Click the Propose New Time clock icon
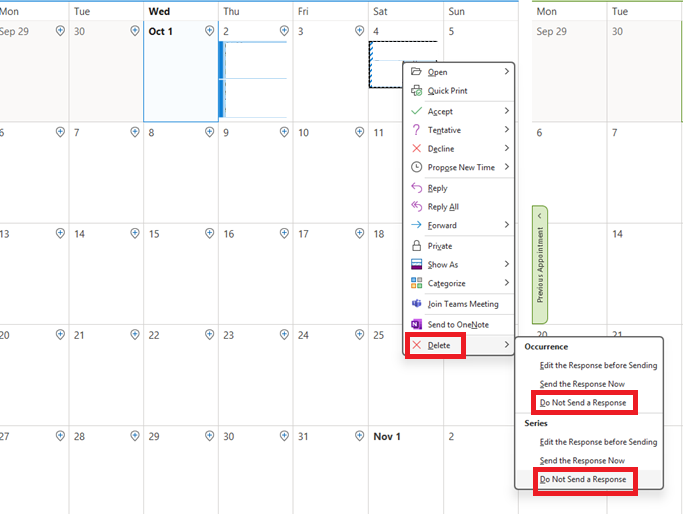Viewport: 683px width, 514px height. [x=416, y=167]
